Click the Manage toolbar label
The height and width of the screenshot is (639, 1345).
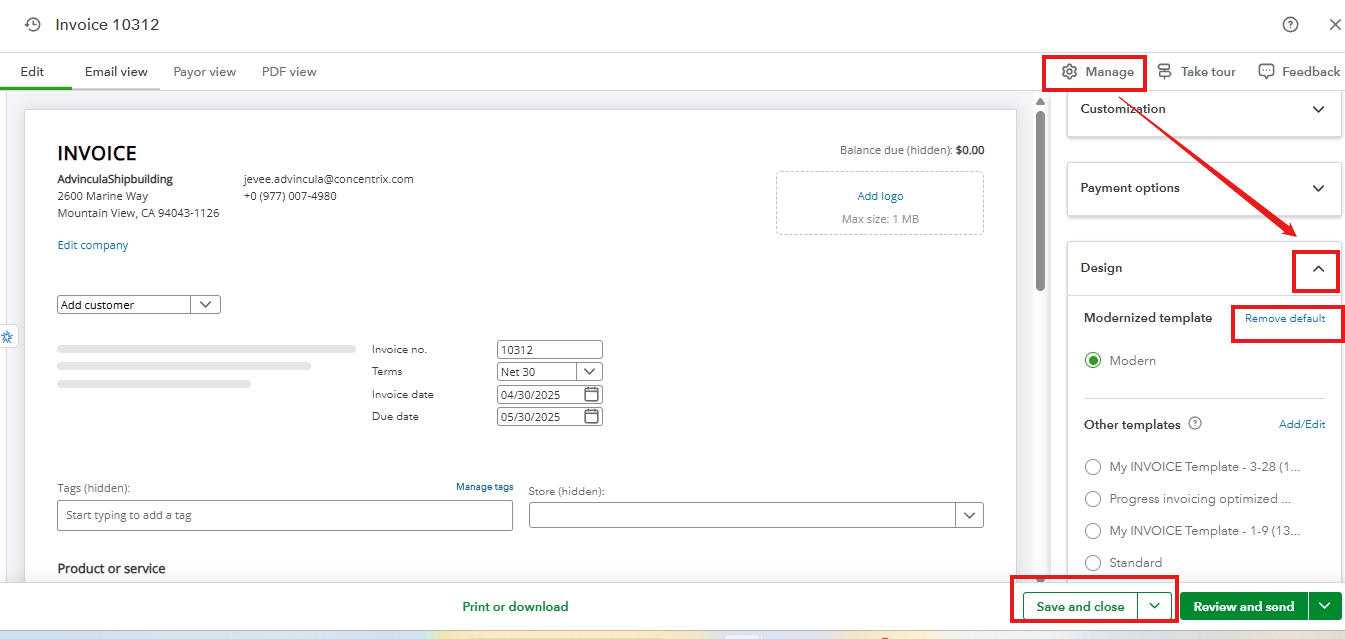click(x=1110, y=72)
